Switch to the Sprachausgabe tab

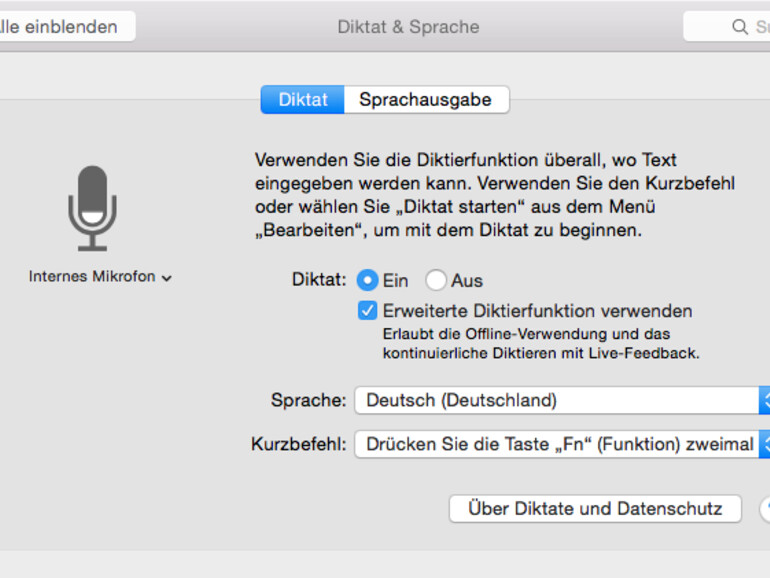click(x=425, y=100)
